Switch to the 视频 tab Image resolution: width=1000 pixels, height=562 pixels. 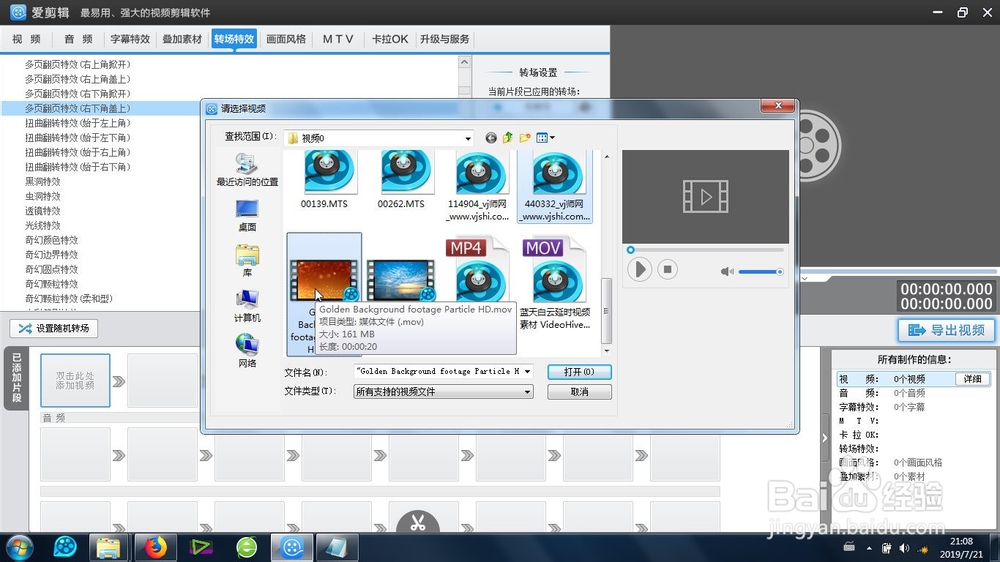point(27,39)
